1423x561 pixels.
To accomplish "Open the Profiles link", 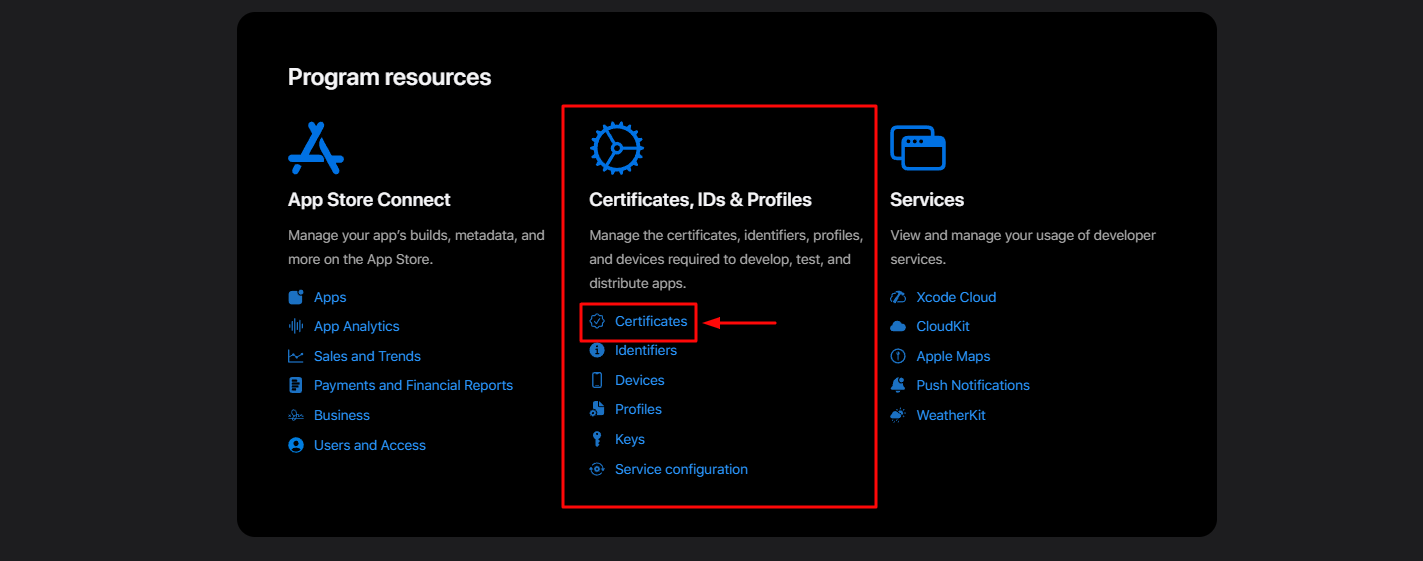I will pyautogui.click(x=638, y=409).
